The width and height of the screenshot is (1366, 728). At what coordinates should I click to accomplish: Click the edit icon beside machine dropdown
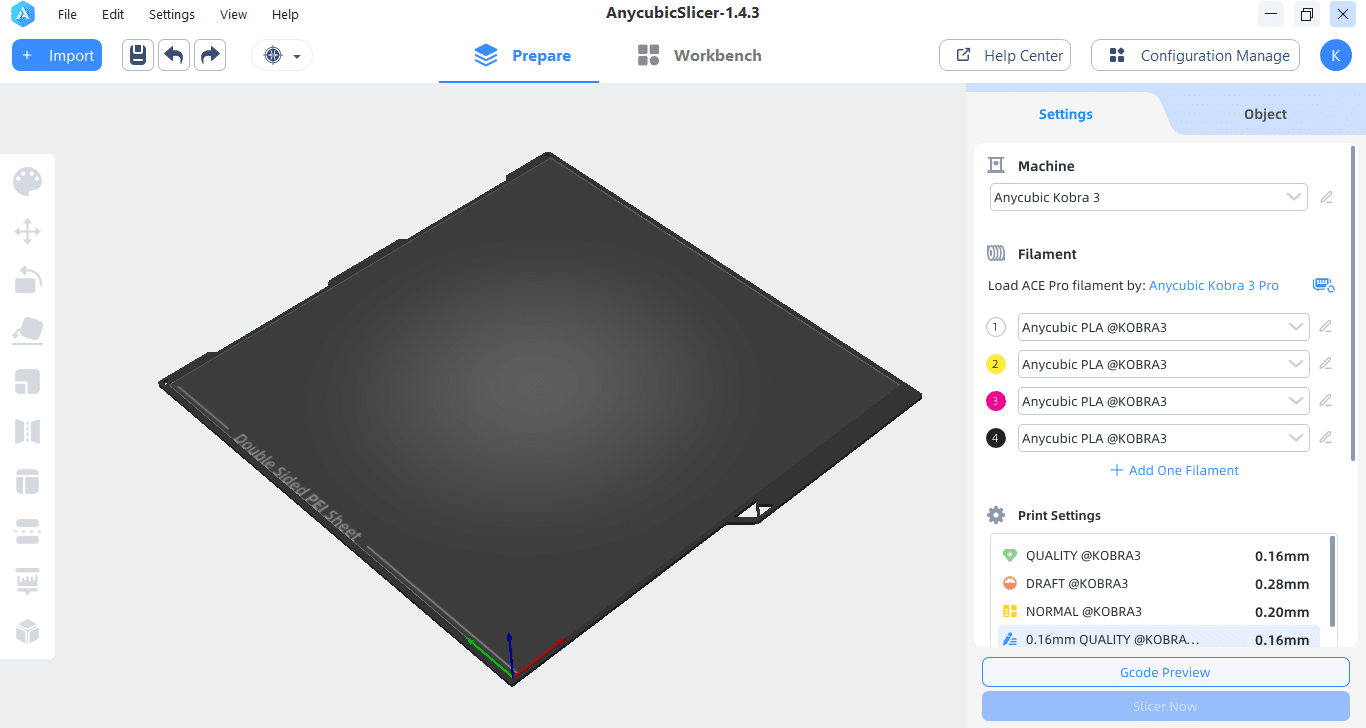tap(1326, 197)
